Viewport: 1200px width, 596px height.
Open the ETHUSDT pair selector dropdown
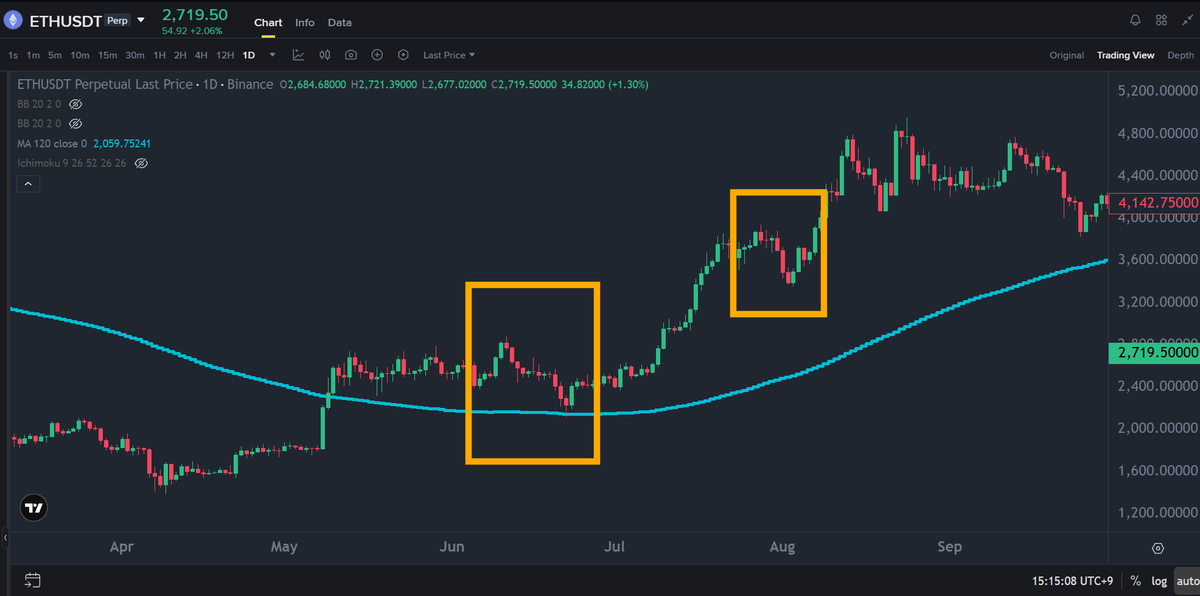click(141, 20)
